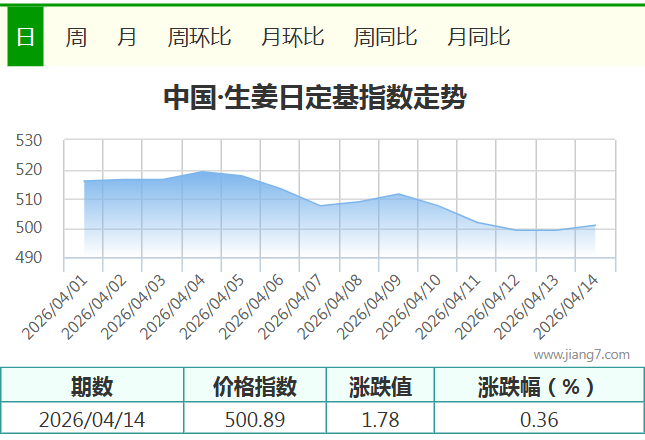Viewport: 645px width, 440px height.
Task: Click the 价格指数 column header
Action: point(255,386)
